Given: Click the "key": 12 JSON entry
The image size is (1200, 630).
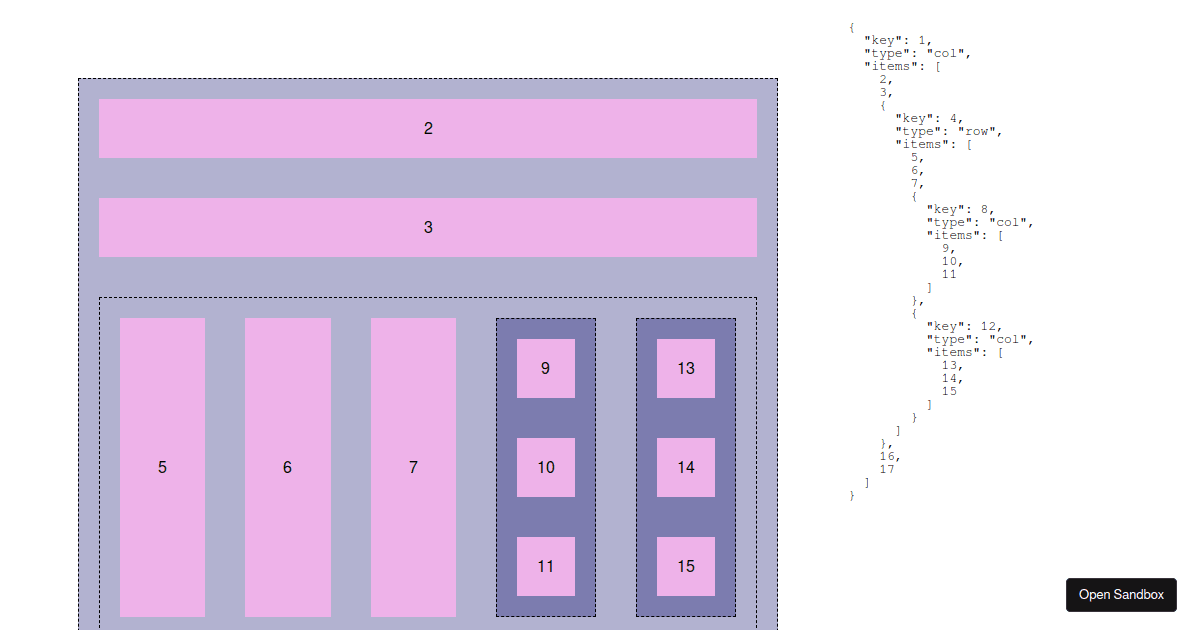Looking at the screenshot, I should (964, 326).
